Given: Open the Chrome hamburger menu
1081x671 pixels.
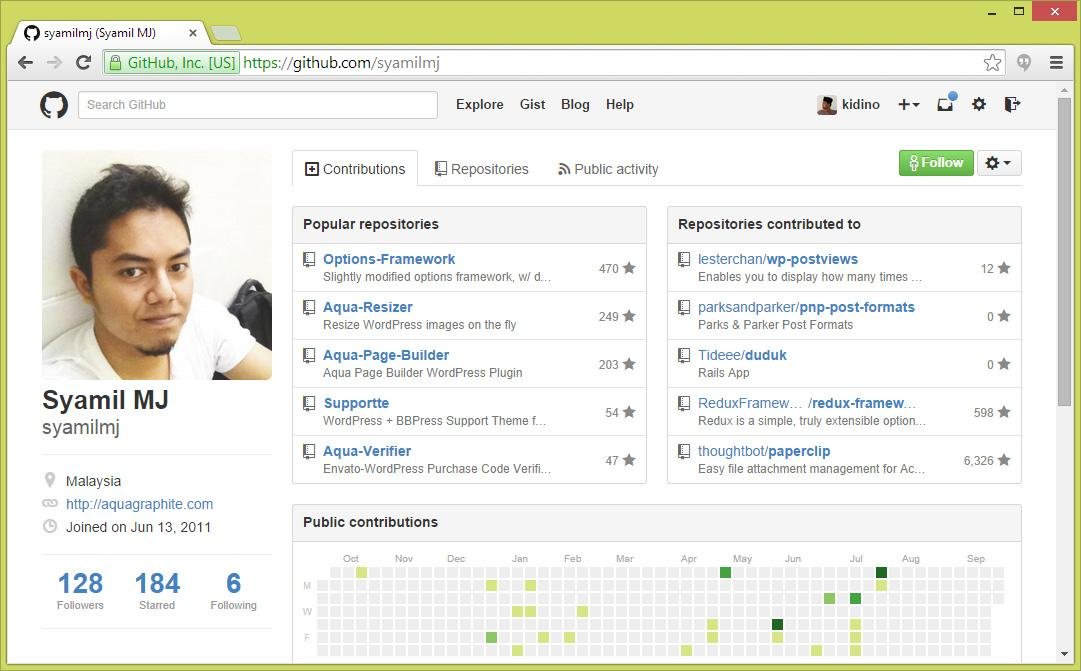Looking at the screenshot, I should [1056, 63].
